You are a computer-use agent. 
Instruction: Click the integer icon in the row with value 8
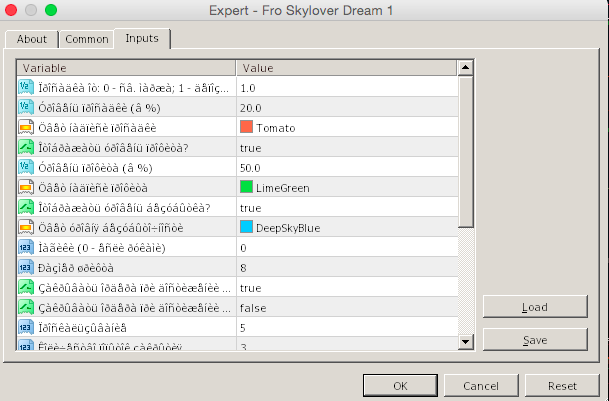26,268
